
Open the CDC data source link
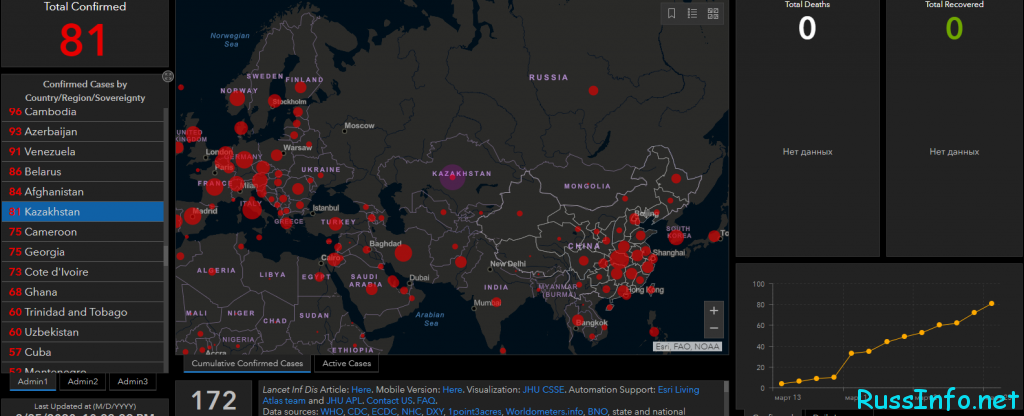click(x=358, y=411)
